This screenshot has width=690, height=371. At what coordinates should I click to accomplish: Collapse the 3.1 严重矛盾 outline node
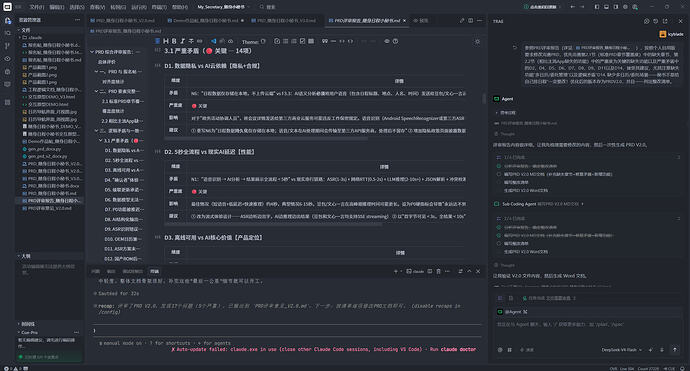coord(100,140)
